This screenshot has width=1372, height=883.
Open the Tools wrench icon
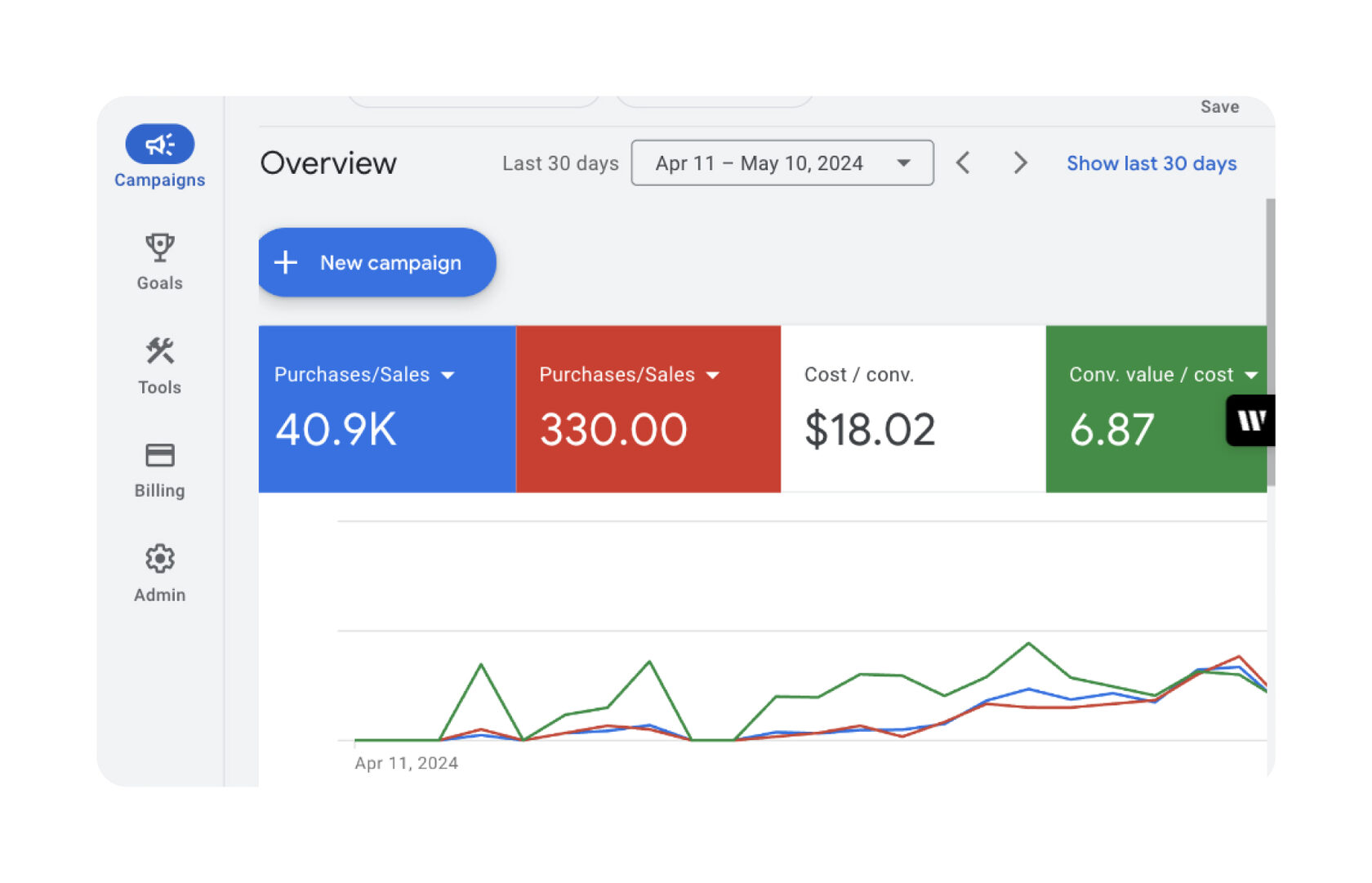coord(160,350)
